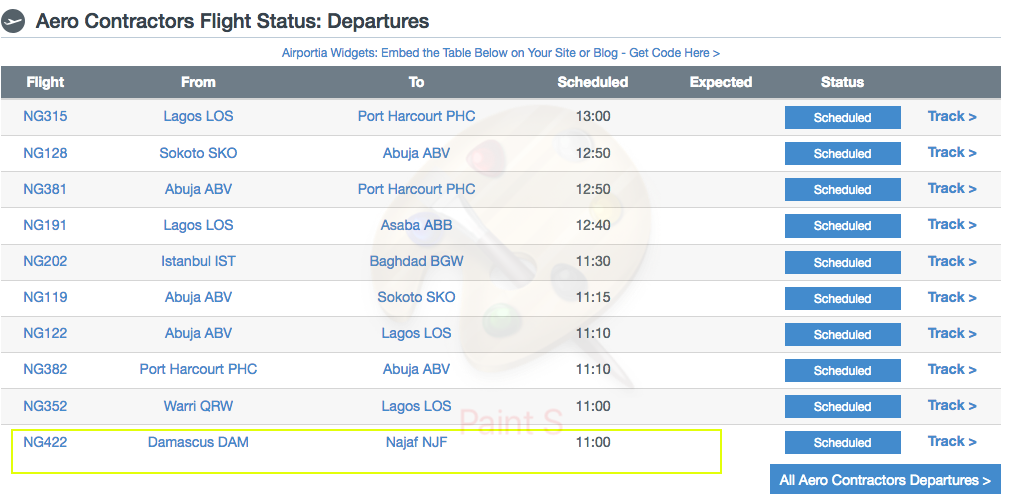This screenshot has width=1023, height=497.
Task: Open Warri QRW airport link
Action: pos(198,406)
